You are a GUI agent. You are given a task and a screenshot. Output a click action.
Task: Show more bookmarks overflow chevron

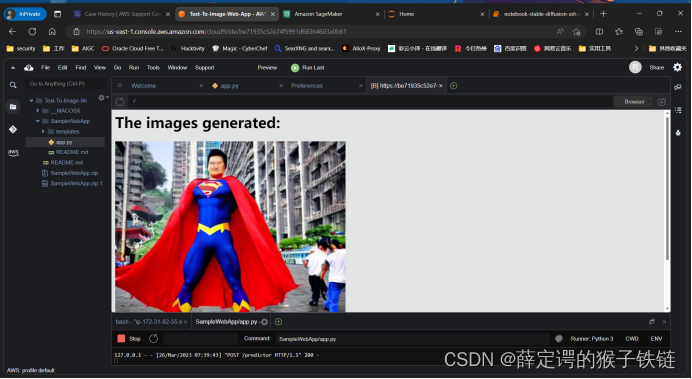636,49
